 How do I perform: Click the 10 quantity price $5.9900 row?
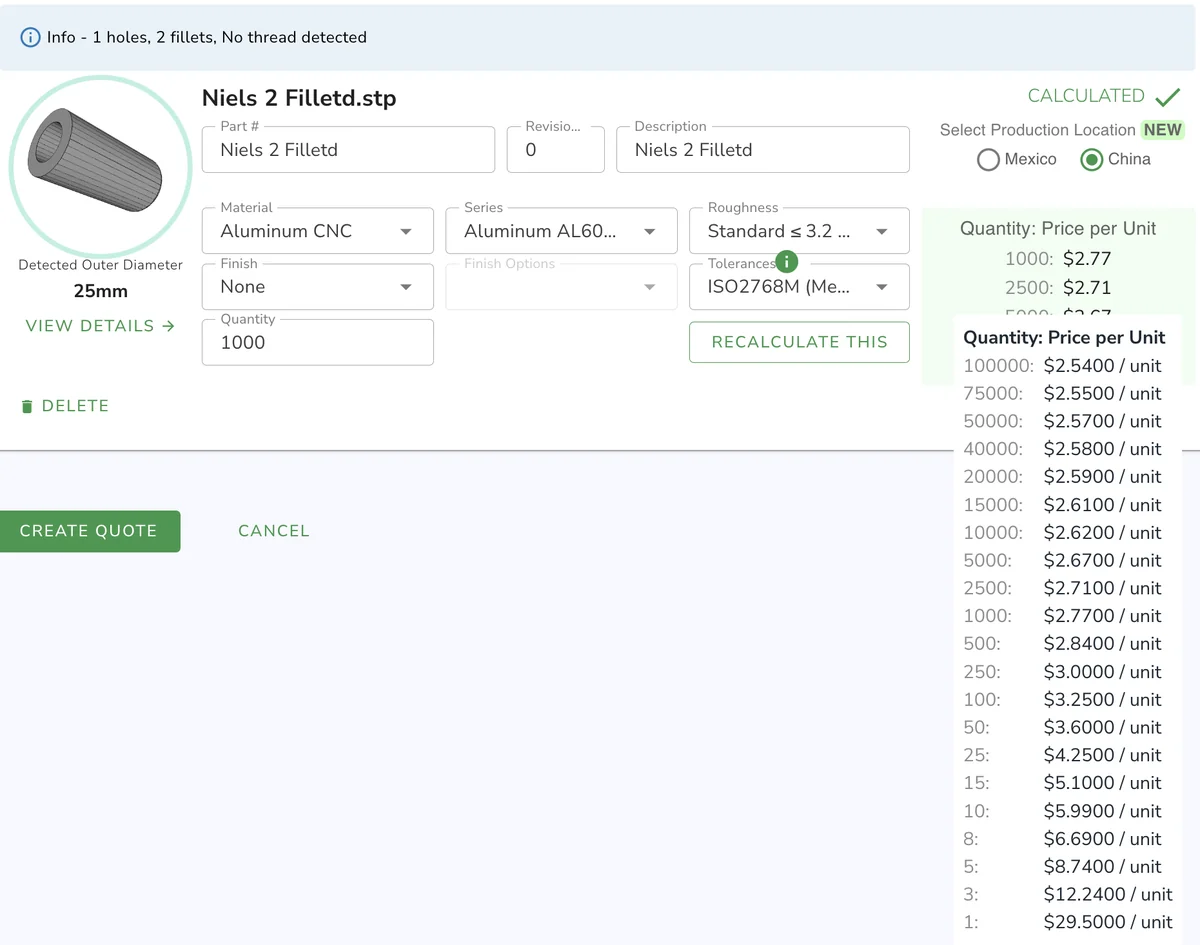coord(1063,811)
